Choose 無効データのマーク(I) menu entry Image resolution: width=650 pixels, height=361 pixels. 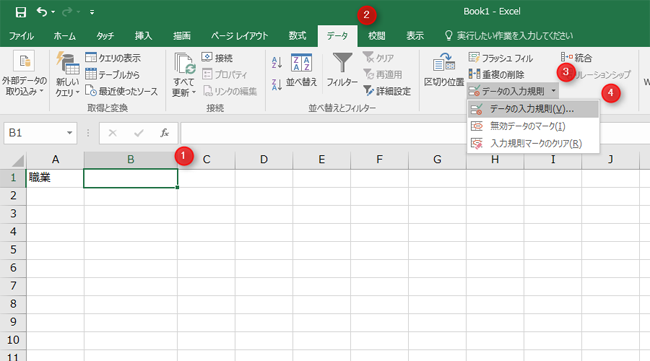coord(533,126)
